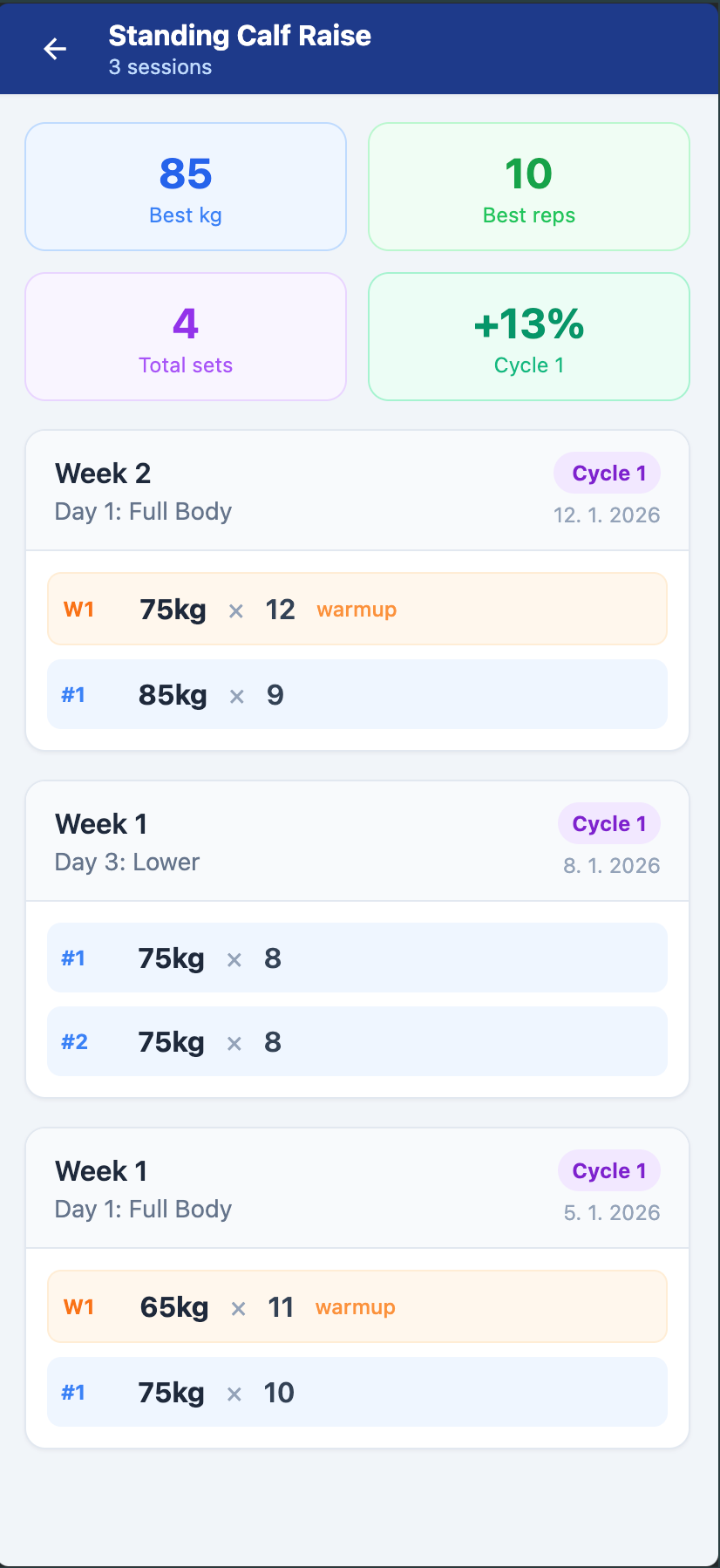This screenshot has height=1568, width=720.
Task: Click the Cycle 1 badge on Week 1 Lower
Action: 608,823
